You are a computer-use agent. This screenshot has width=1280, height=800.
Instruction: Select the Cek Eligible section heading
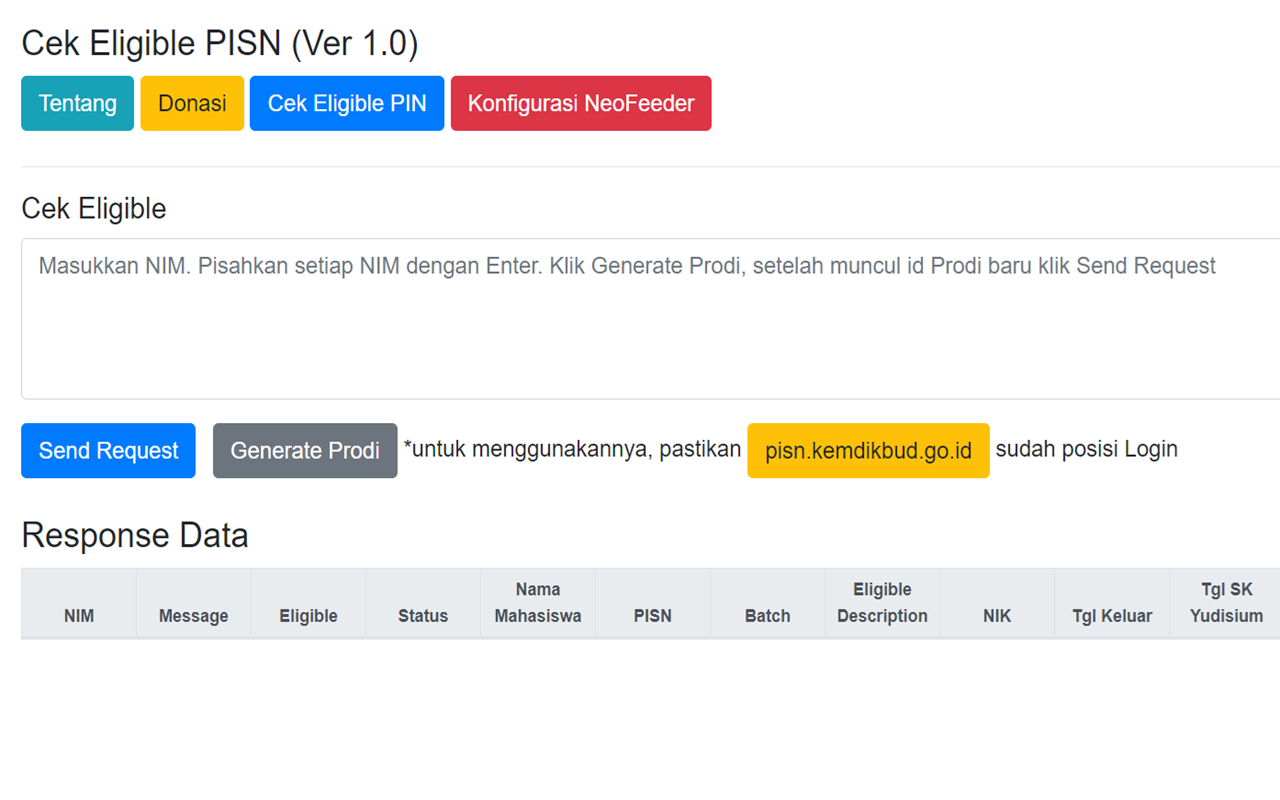93,208
